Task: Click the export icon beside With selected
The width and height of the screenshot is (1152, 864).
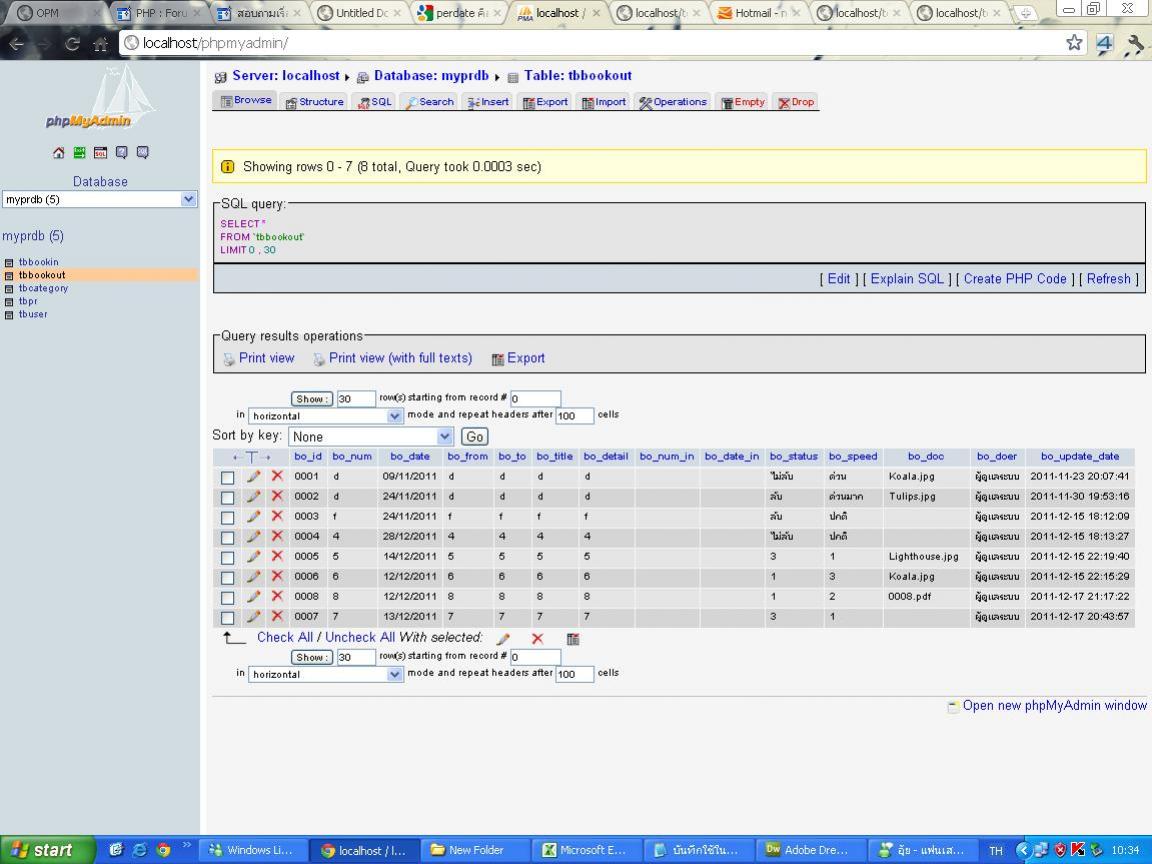Action: click(x=573, y=638)
